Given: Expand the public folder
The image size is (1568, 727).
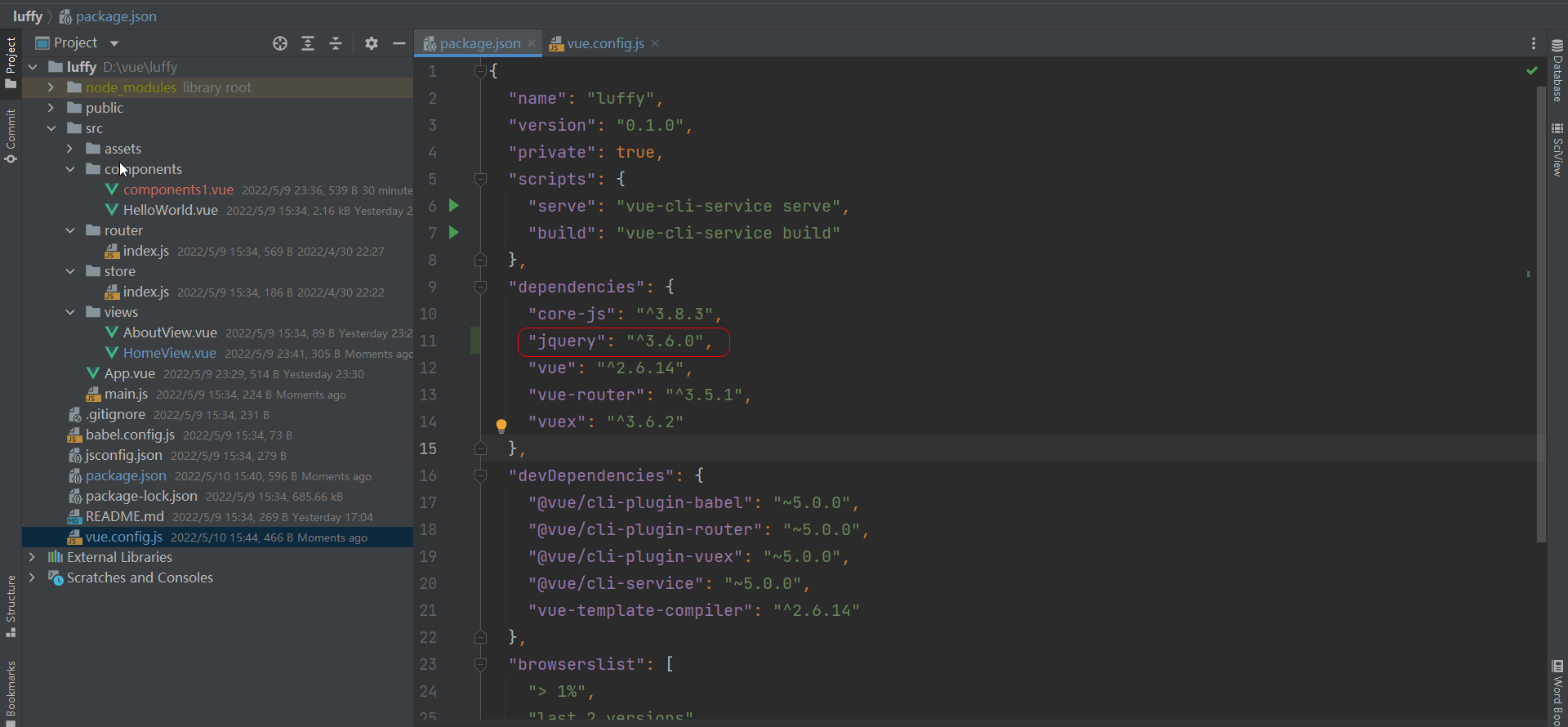Looking at the screenshot, I should click(51, 108).
